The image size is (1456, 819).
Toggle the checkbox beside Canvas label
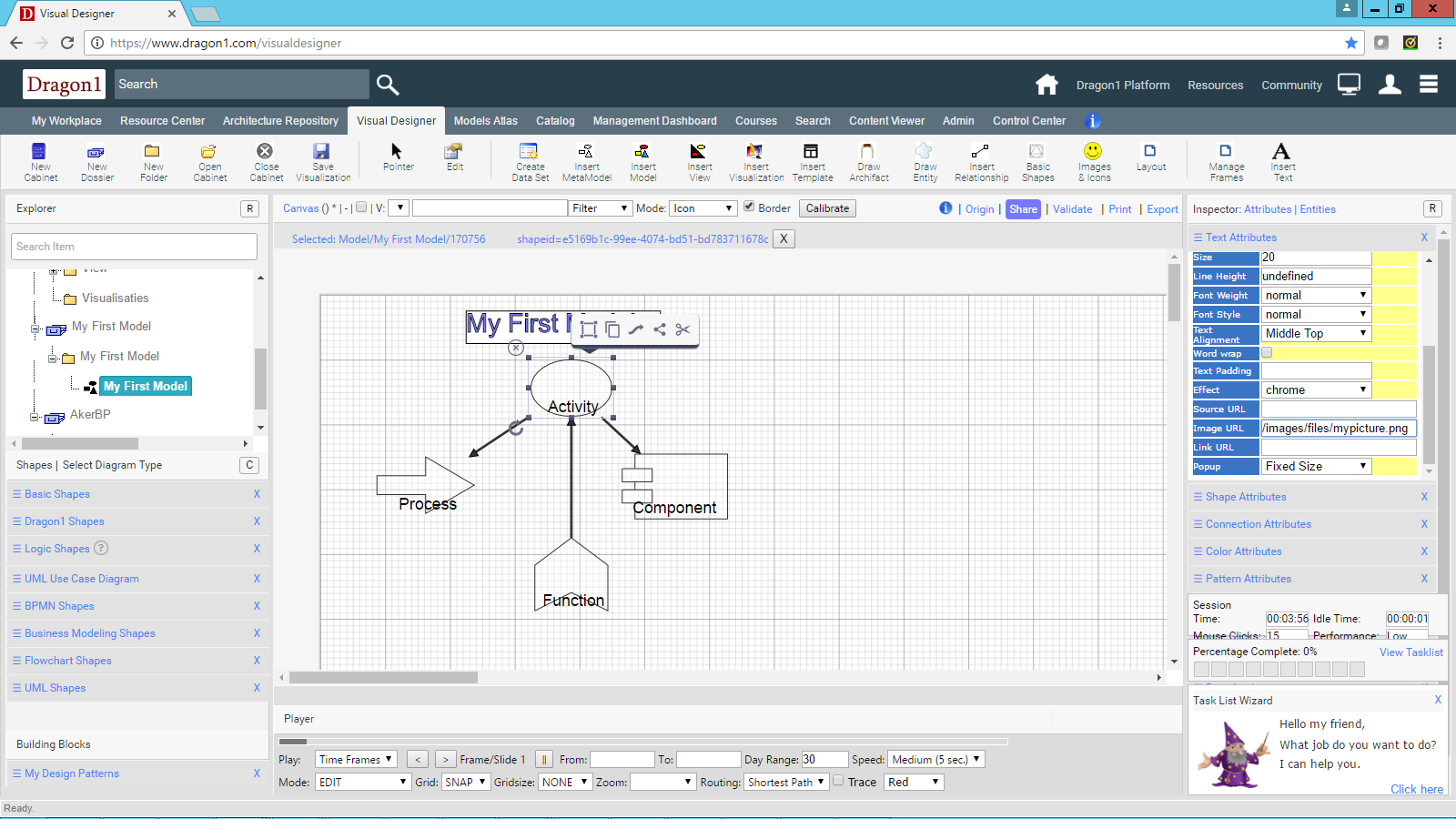(361, 207)
